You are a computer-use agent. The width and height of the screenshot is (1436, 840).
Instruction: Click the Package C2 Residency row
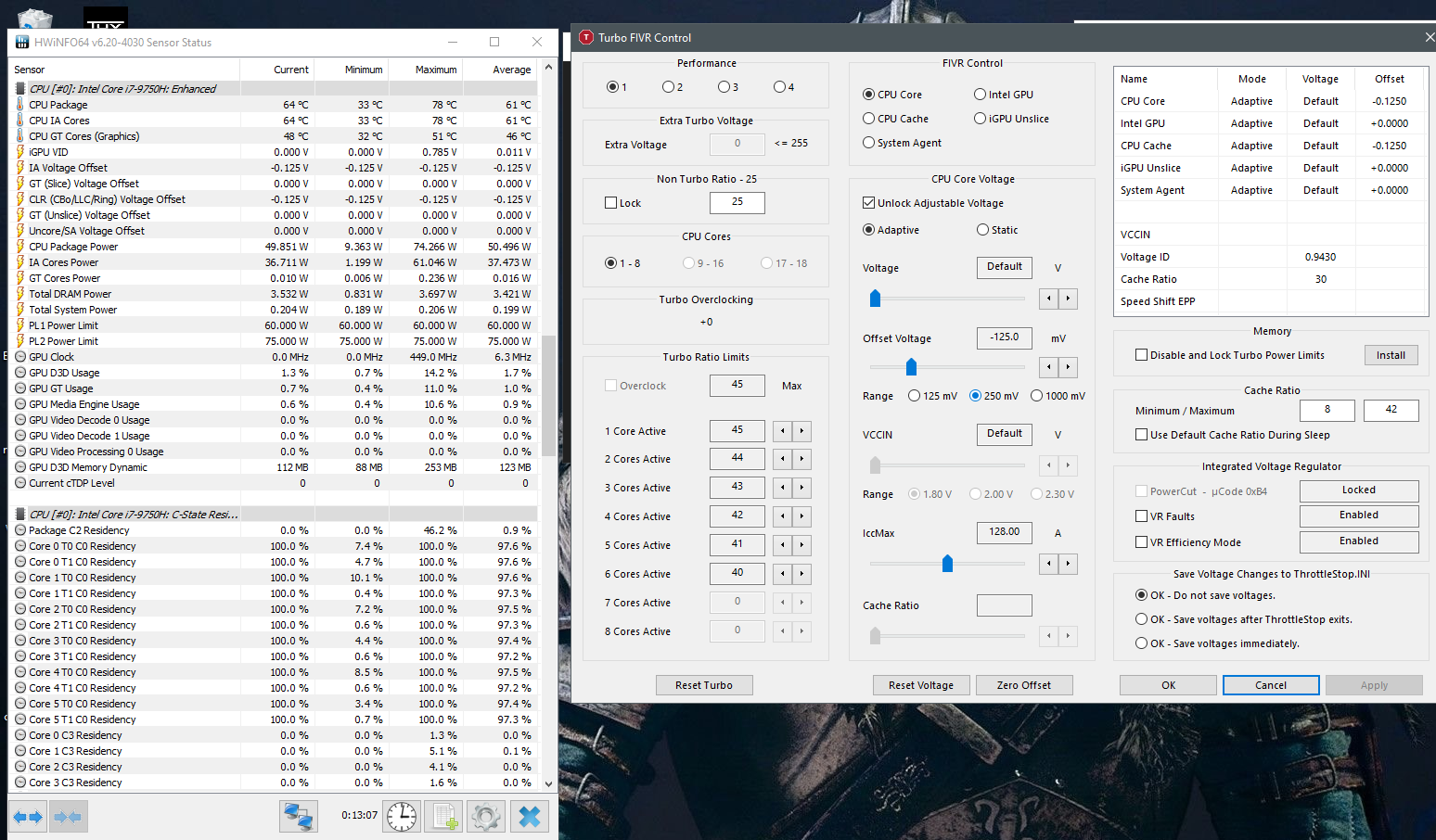(x=274, y=530)
